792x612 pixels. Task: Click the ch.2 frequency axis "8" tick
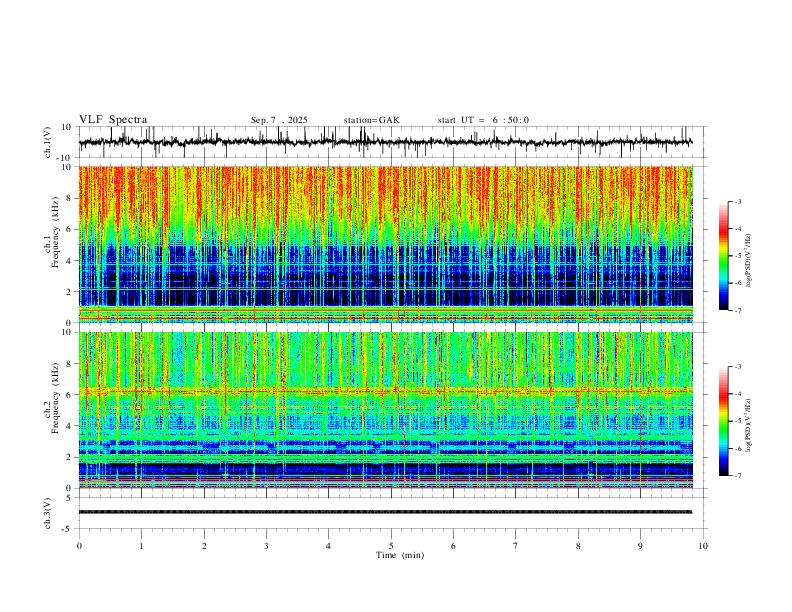point(70,364)
